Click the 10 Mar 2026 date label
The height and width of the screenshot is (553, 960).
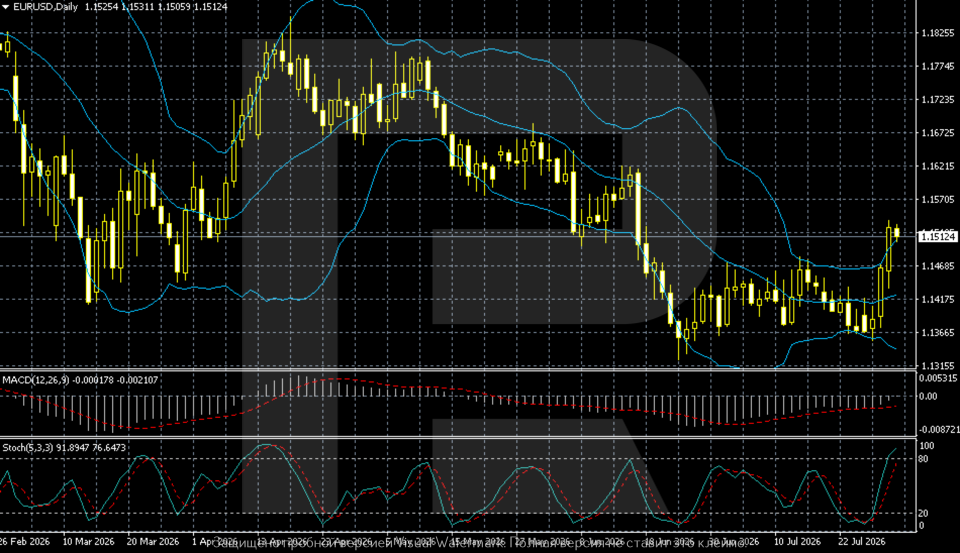[x=89, y=542]
